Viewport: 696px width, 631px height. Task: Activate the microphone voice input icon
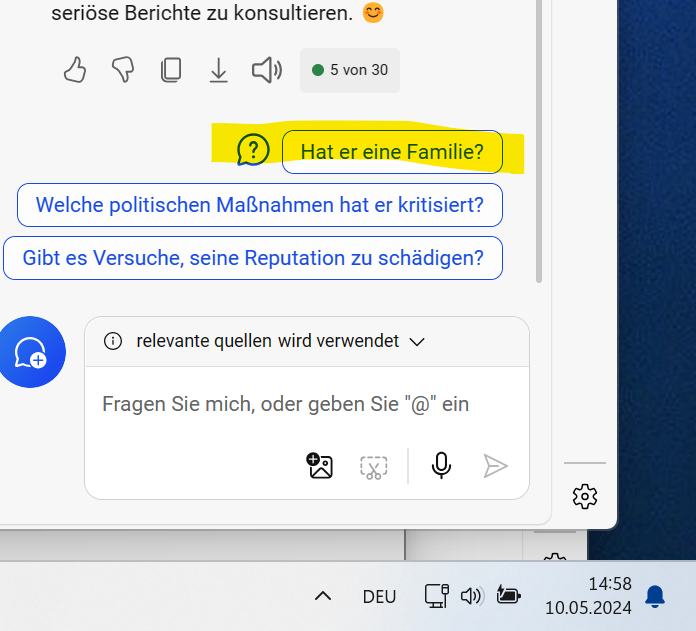tap(441, 465)
